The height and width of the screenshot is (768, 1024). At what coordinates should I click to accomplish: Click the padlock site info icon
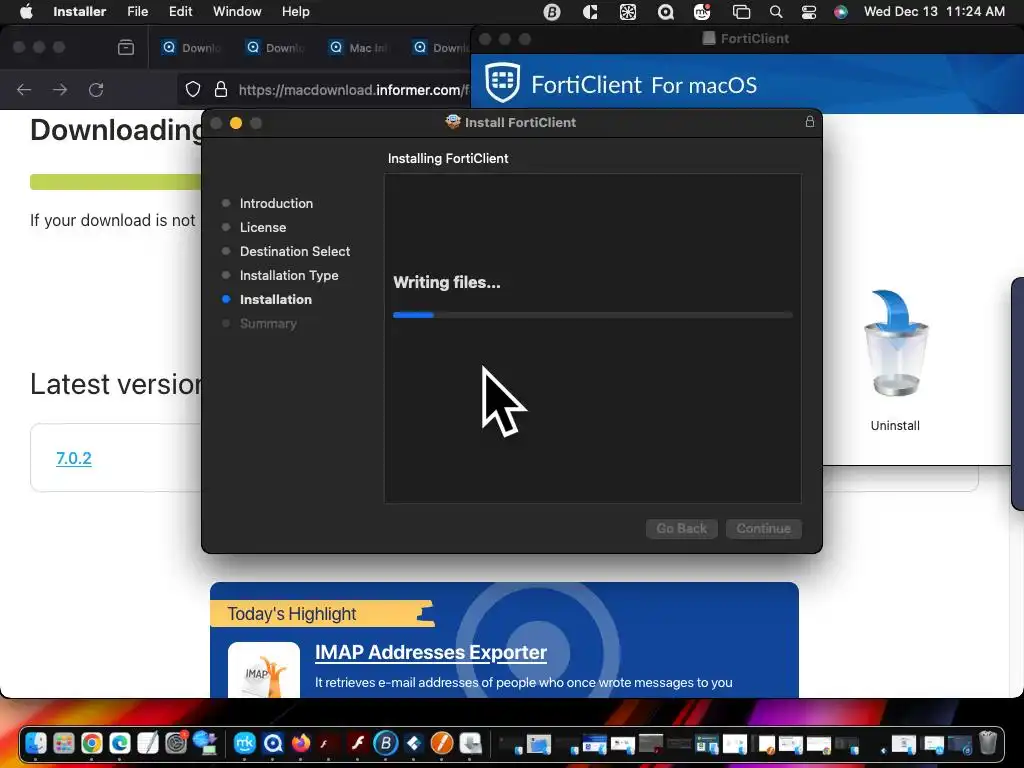pyautogui.click(x=221, y=89)
